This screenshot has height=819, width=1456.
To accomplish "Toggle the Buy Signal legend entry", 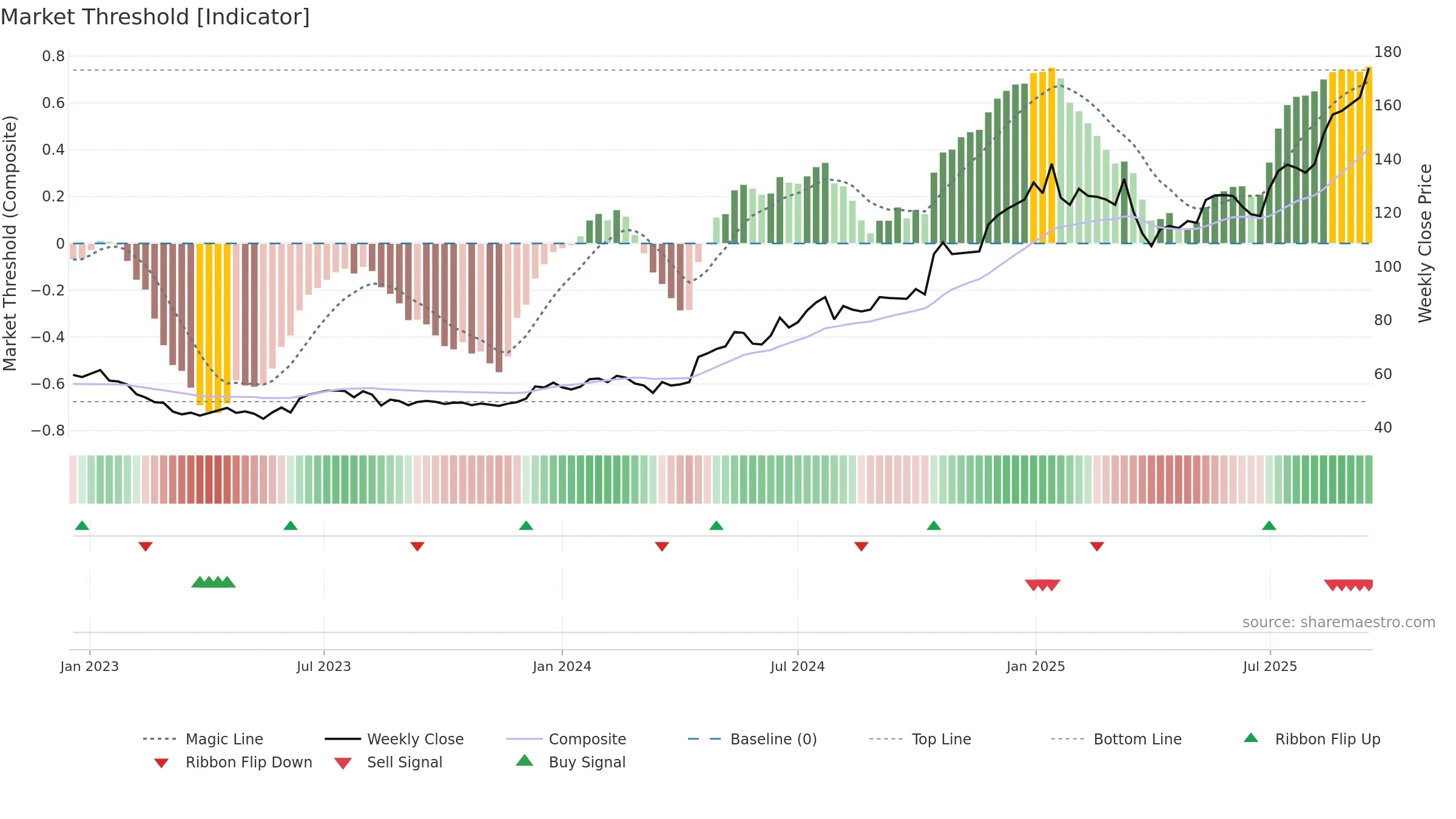I will 570,762.
